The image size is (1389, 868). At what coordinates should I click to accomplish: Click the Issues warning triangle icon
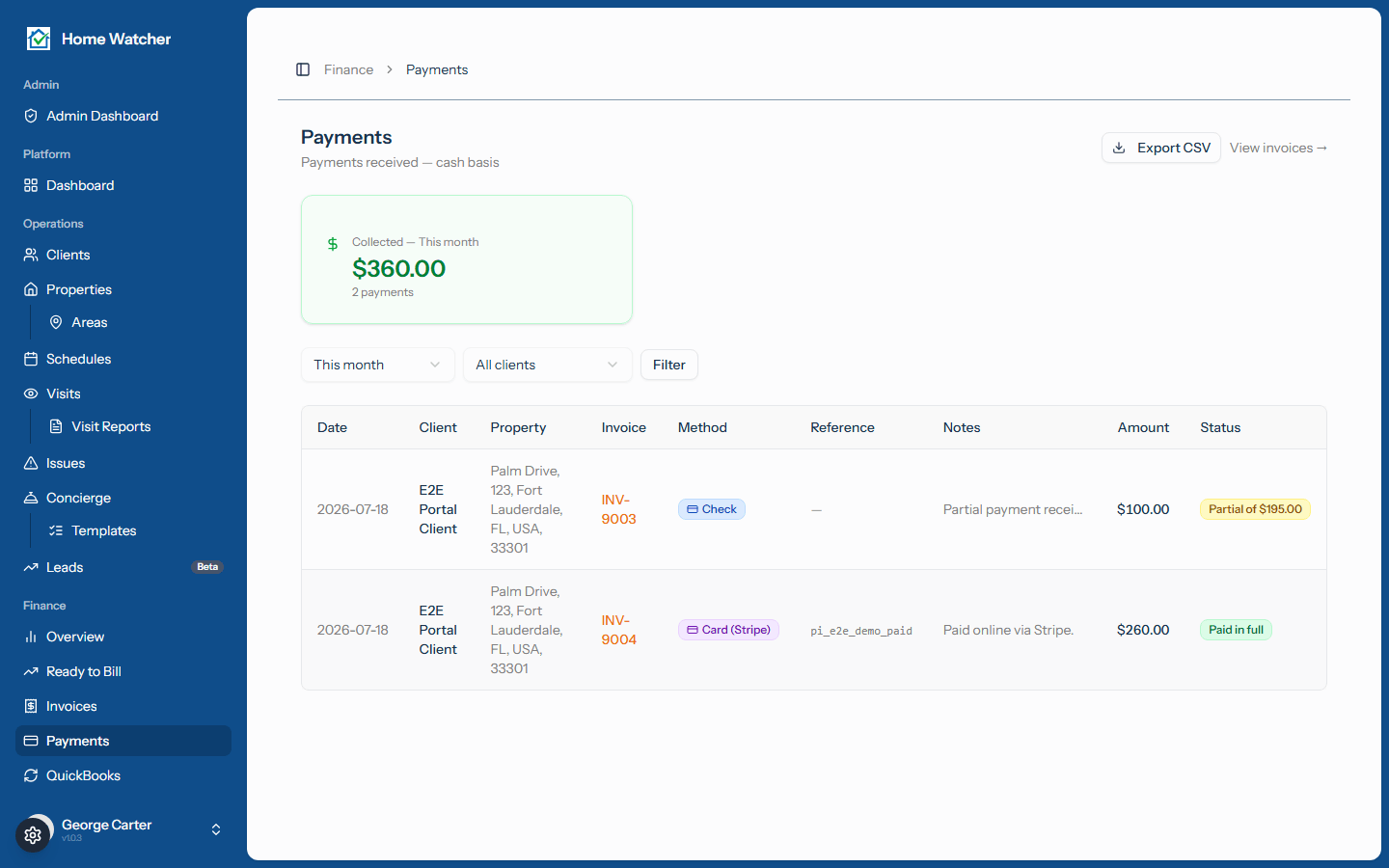[x=31, y=463]
